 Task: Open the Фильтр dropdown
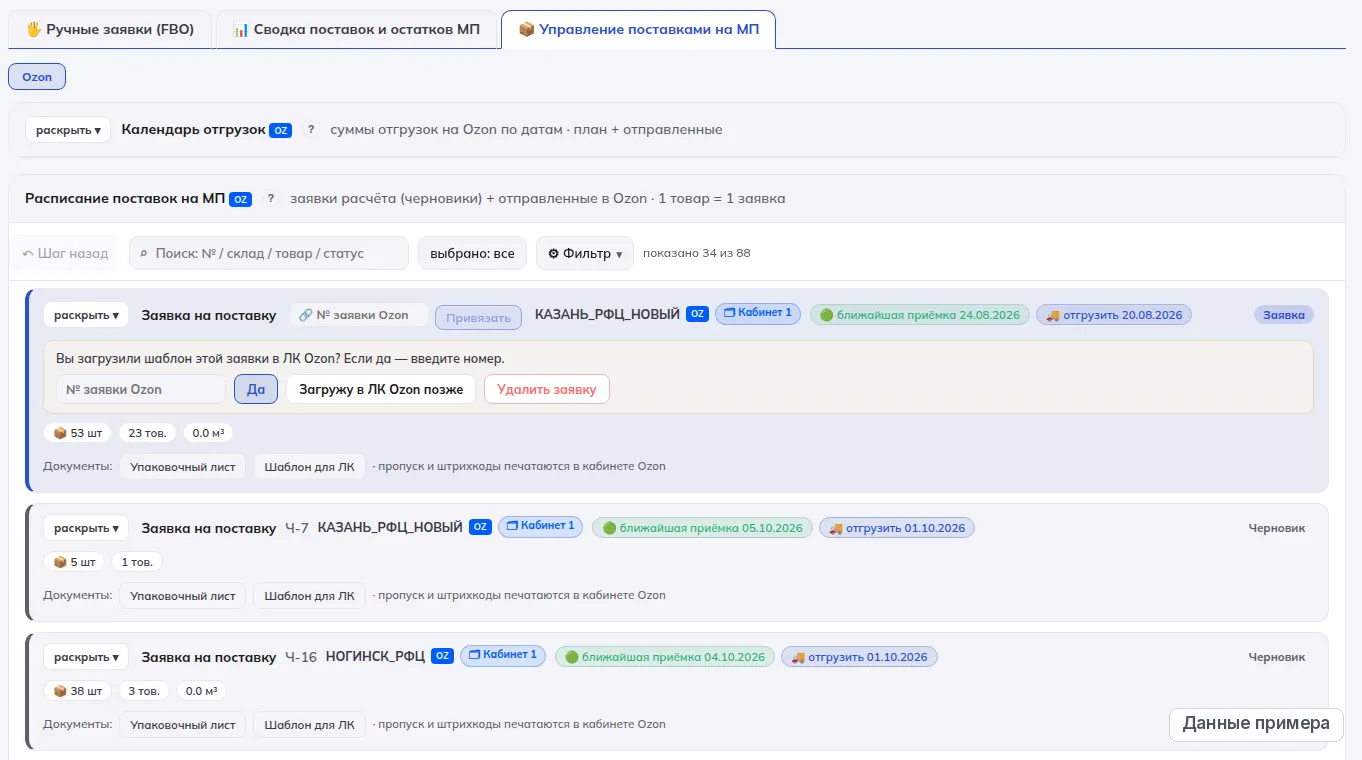(x=585, y=254)
